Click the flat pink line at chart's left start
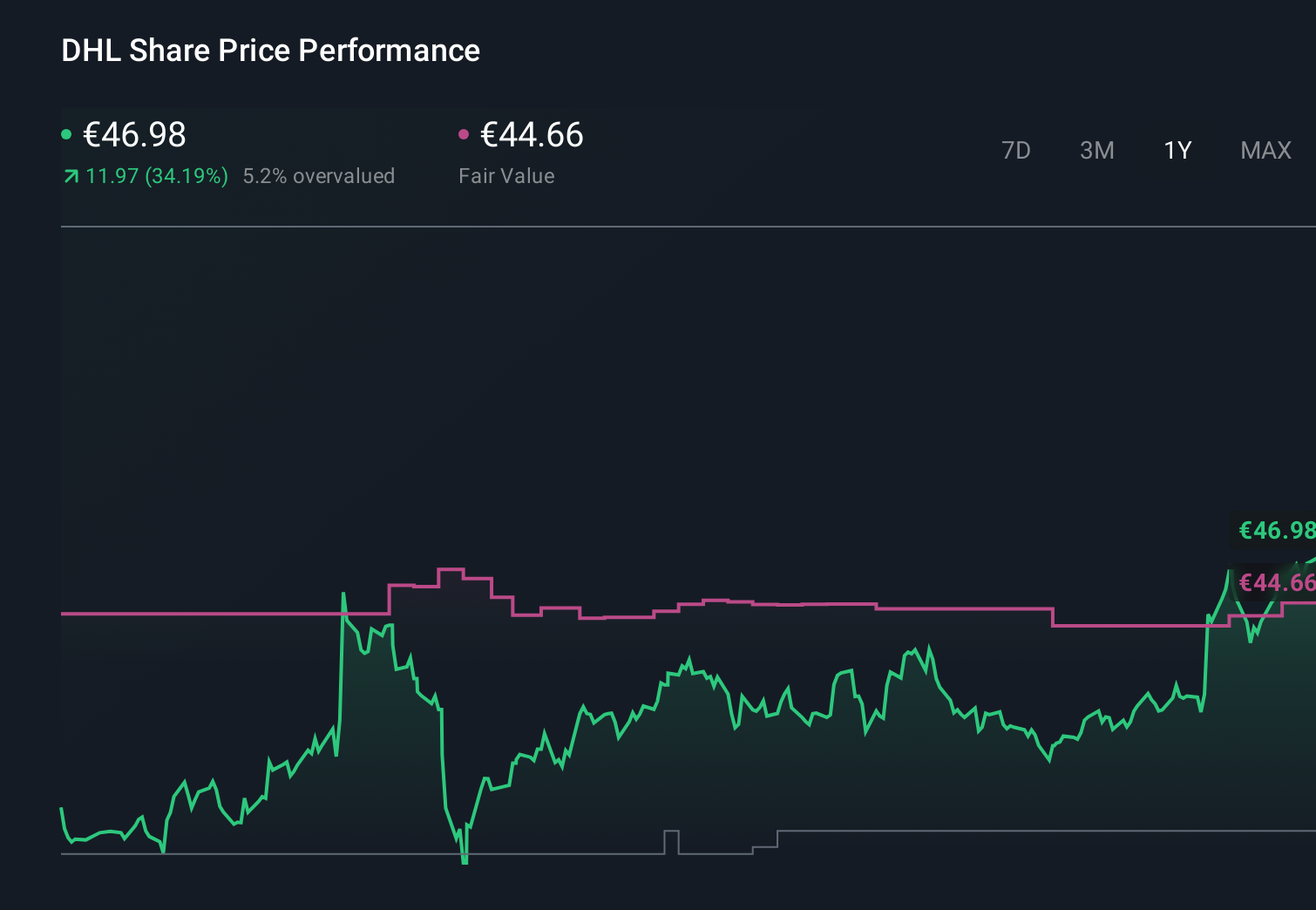This screenshot has width=1316, height=910. click(174, 614)
